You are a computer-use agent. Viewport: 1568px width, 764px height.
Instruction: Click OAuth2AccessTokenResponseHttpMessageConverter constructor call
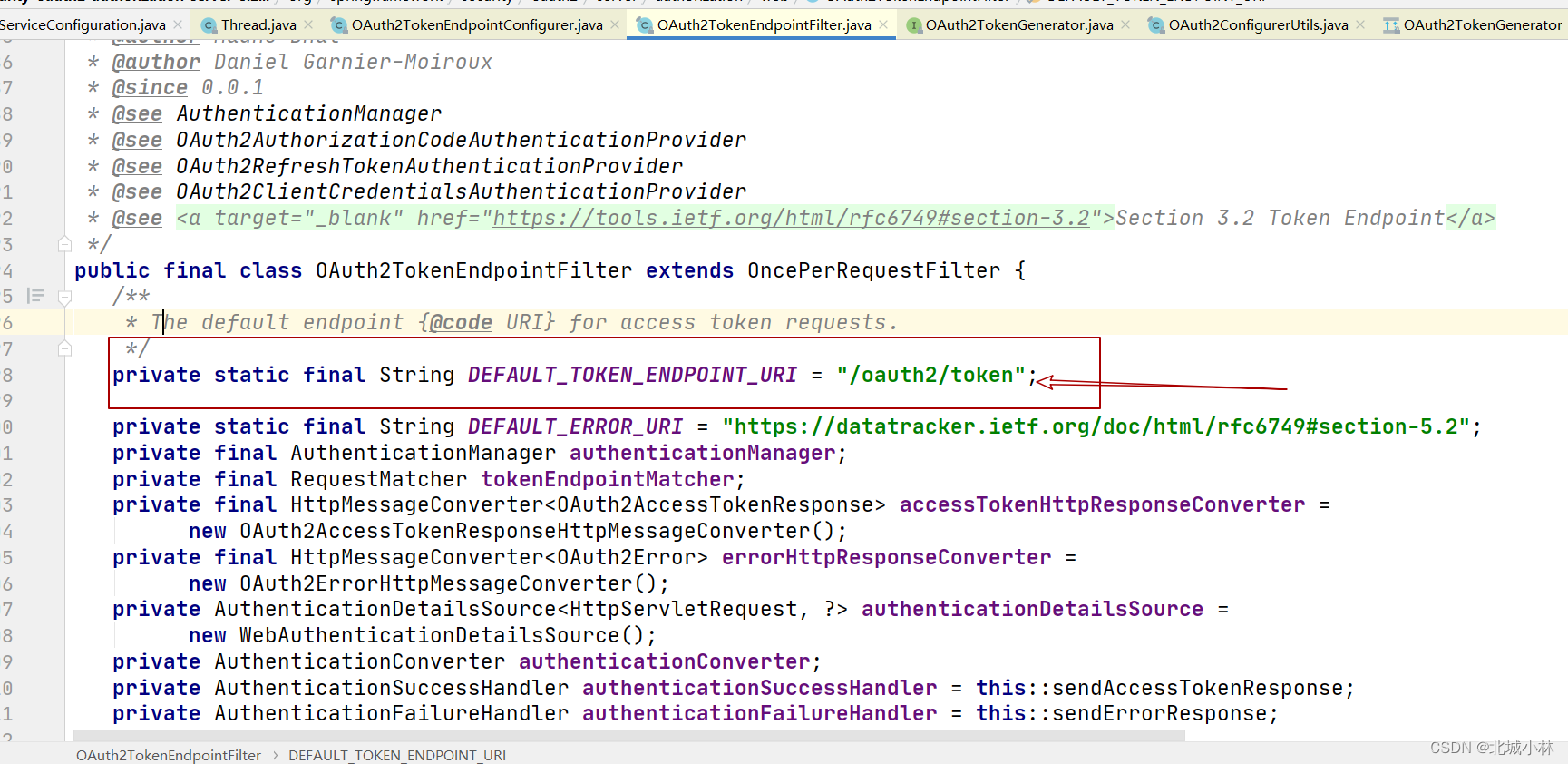click(x=525, y=532)
